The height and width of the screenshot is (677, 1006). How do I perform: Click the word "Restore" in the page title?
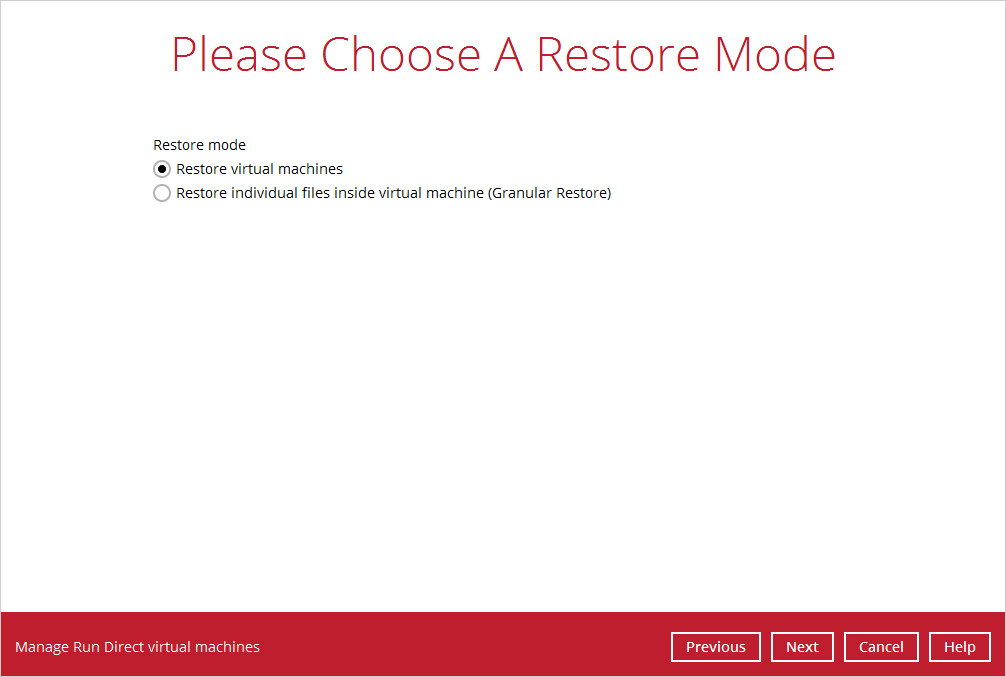[x=619, y=55]
